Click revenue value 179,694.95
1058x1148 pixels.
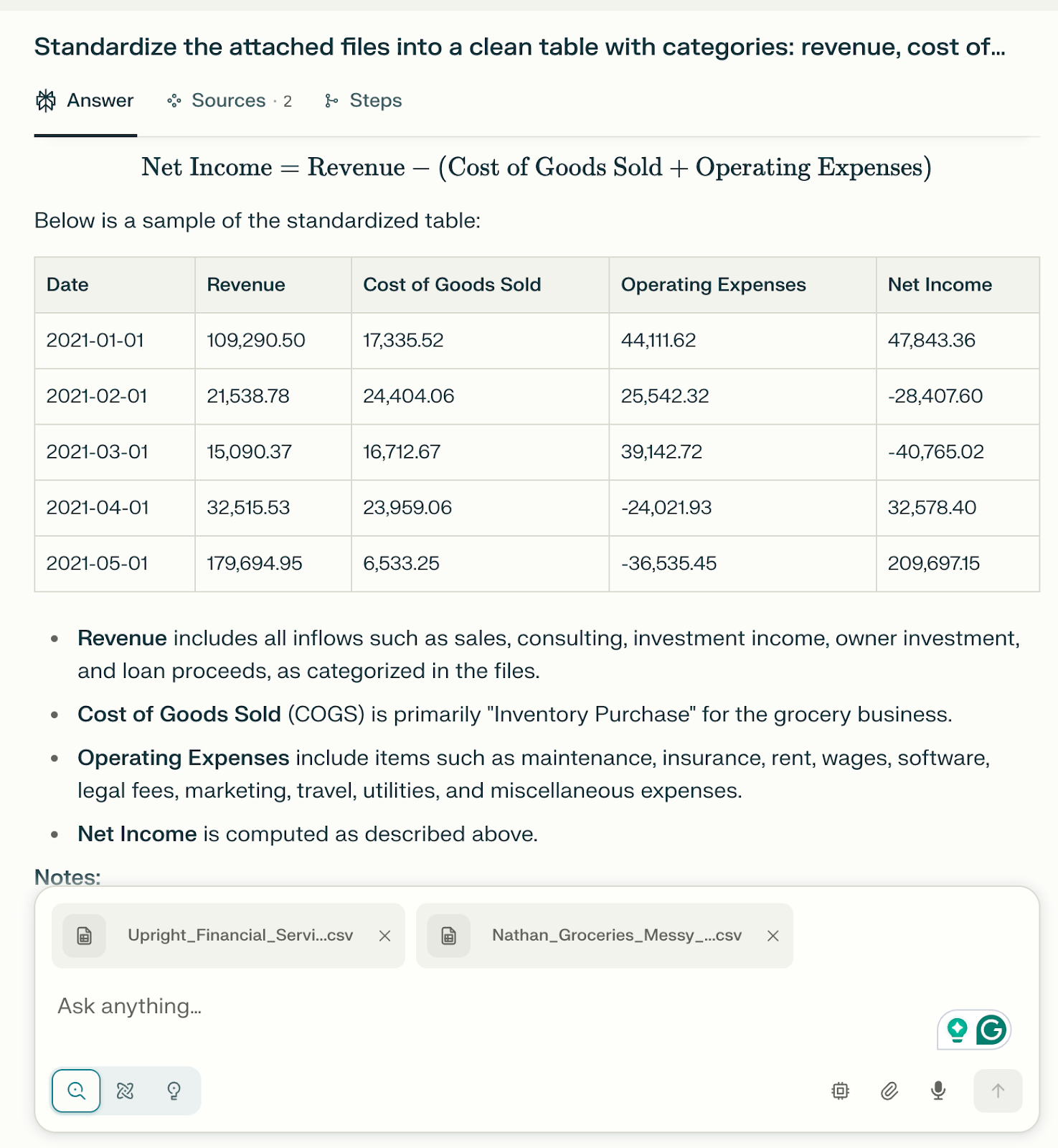coord(255,563)
